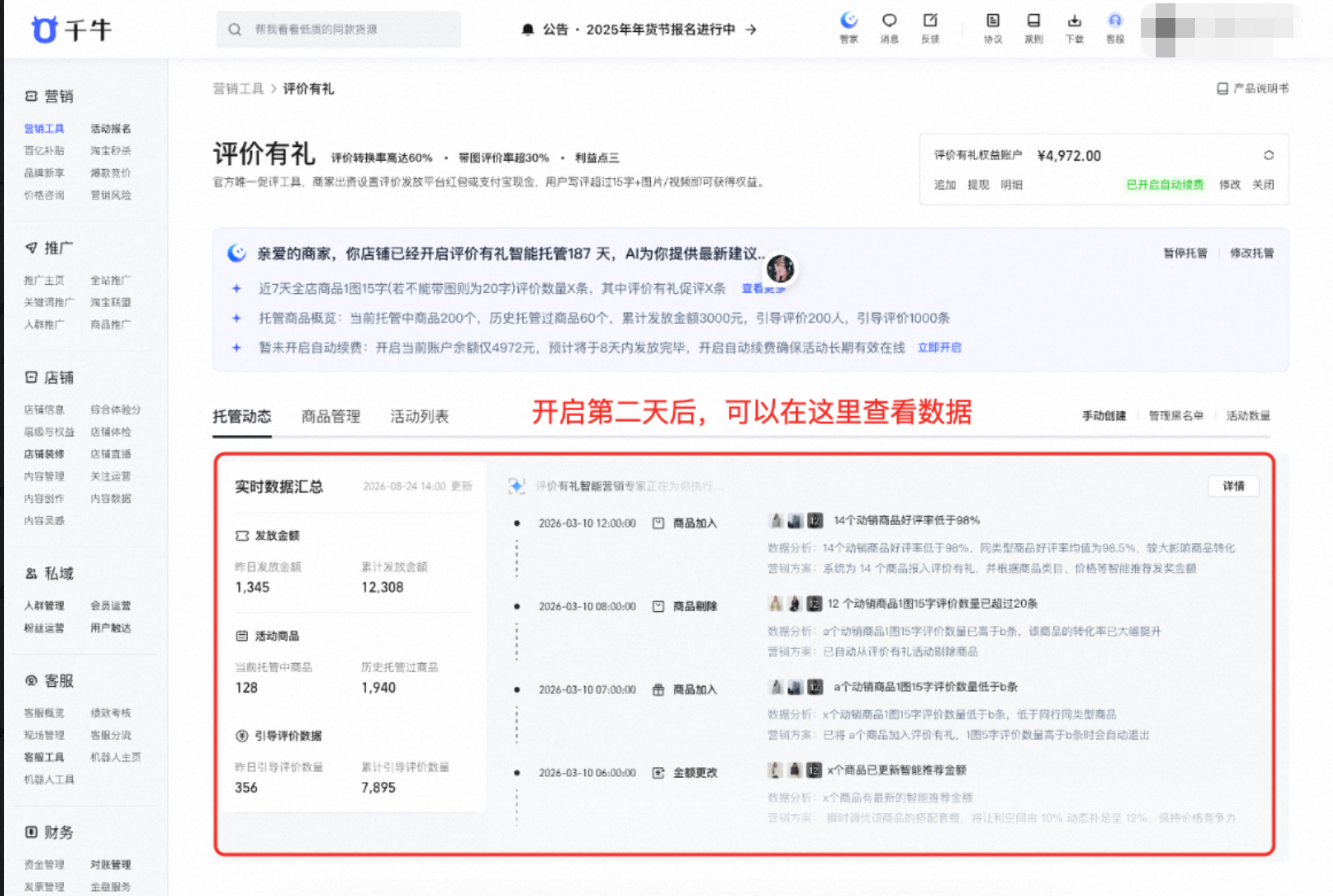
Task: Switch to the 商品管理 tab
Action: (331, 417)
